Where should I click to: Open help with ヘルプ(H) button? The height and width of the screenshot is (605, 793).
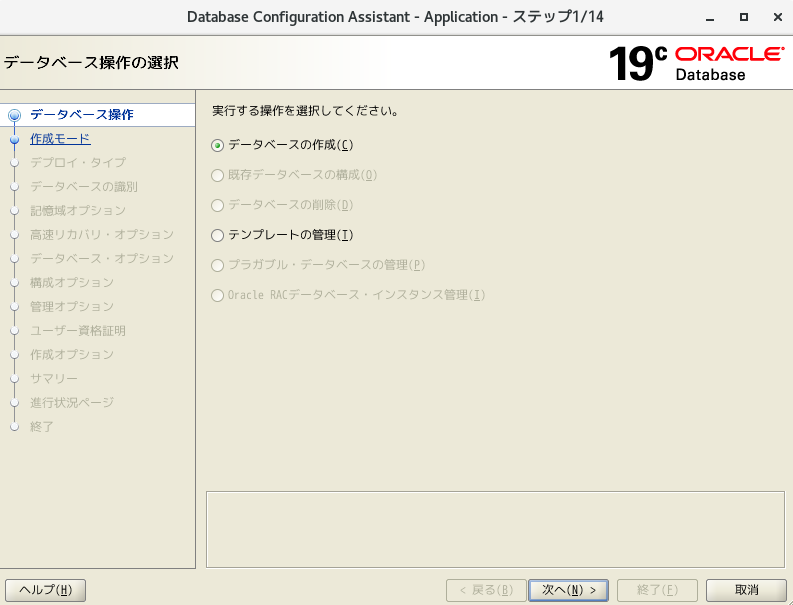(46, 590)
